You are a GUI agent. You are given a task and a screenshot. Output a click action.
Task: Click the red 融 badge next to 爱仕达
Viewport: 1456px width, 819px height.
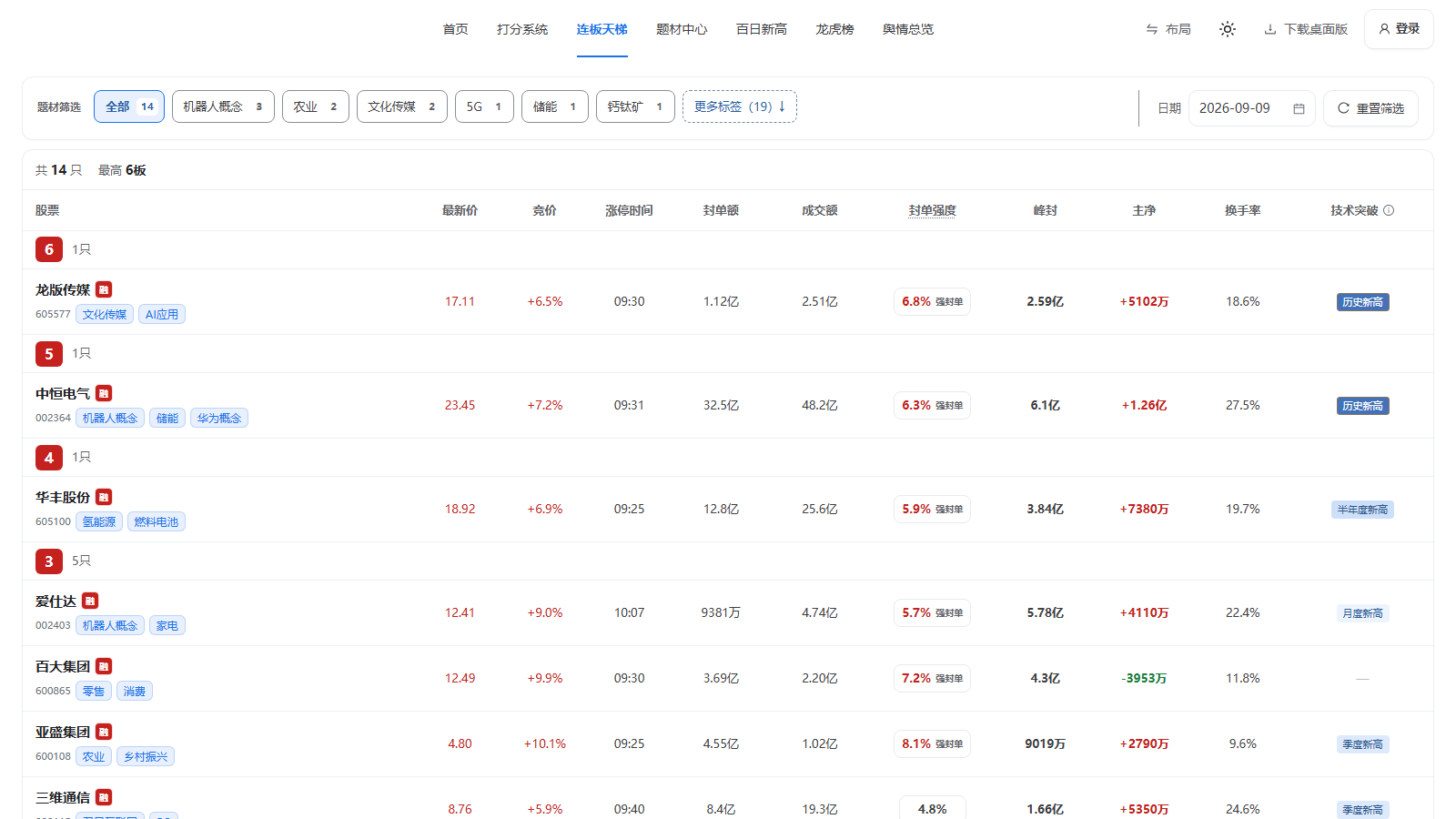tap(90, 601)
